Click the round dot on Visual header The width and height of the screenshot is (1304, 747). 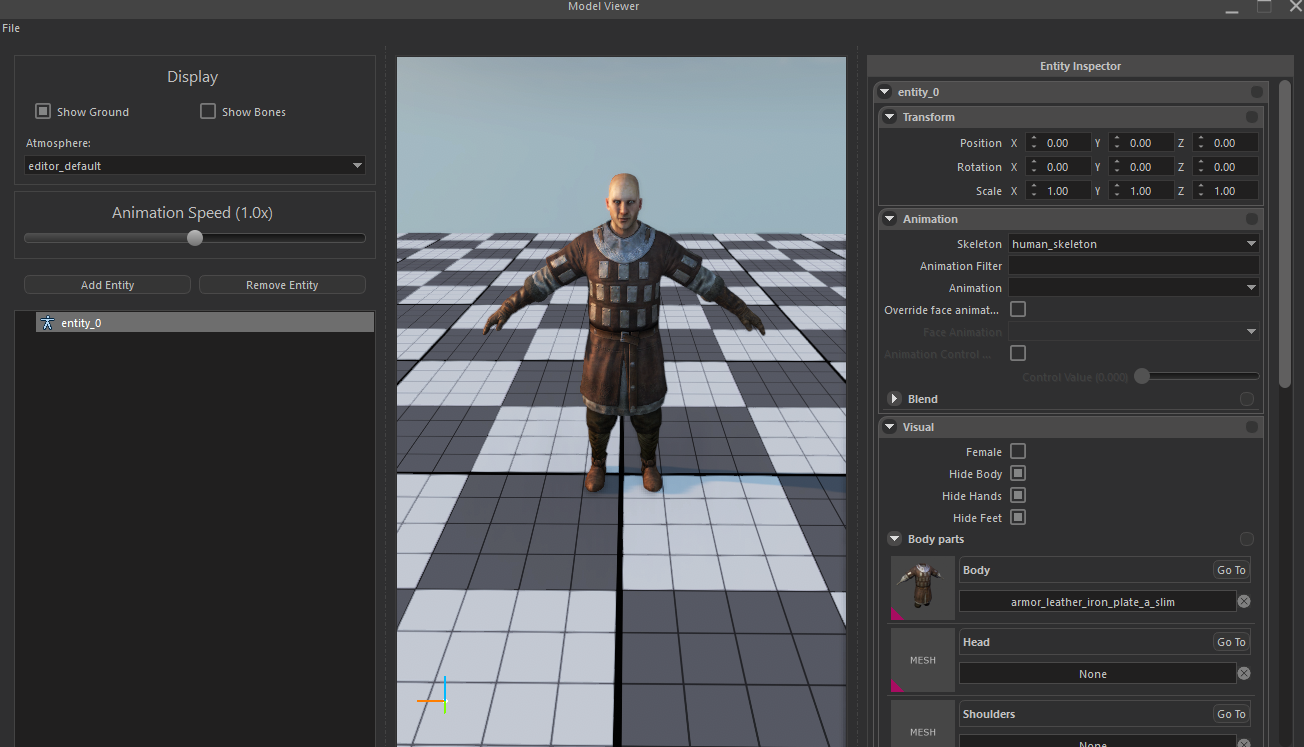pyautogui.click(x=1252, y=427)
